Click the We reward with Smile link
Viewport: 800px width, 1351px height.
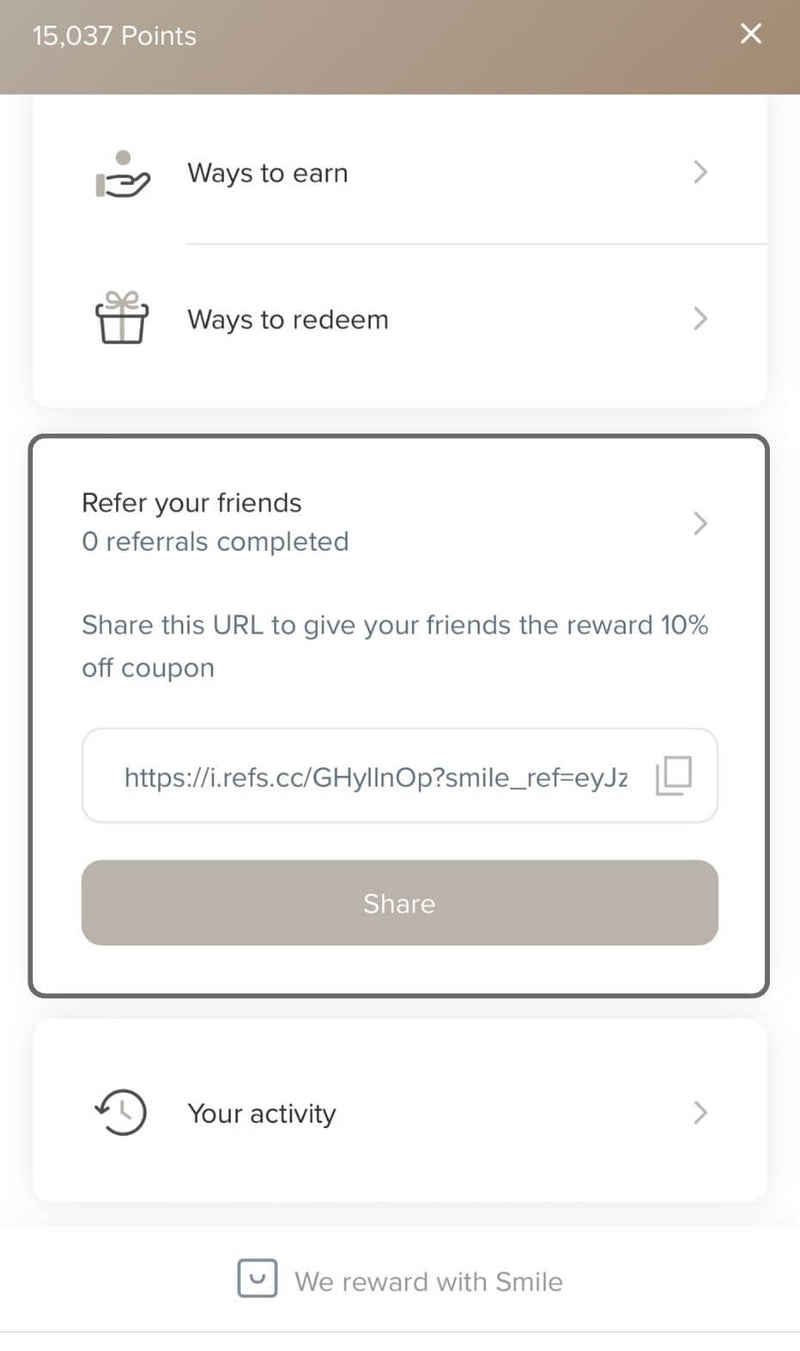429,1281
